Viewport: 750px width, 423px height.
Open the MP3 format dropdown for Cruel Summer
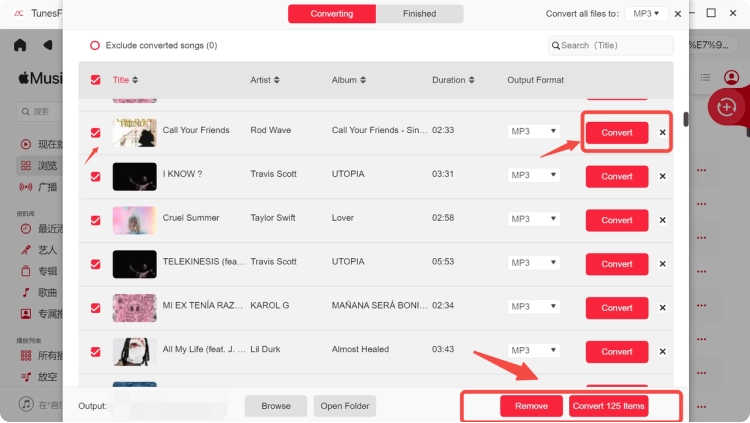(x=533, y=219)
